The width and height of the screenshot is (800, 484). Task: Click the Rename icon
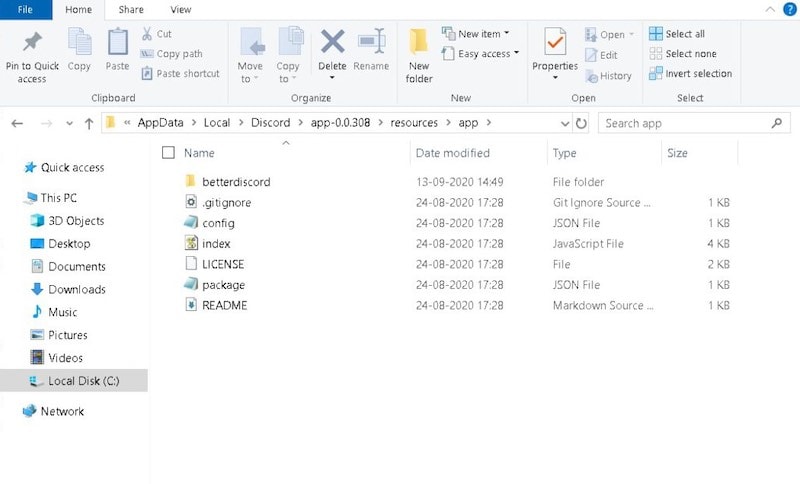point(371,41)
